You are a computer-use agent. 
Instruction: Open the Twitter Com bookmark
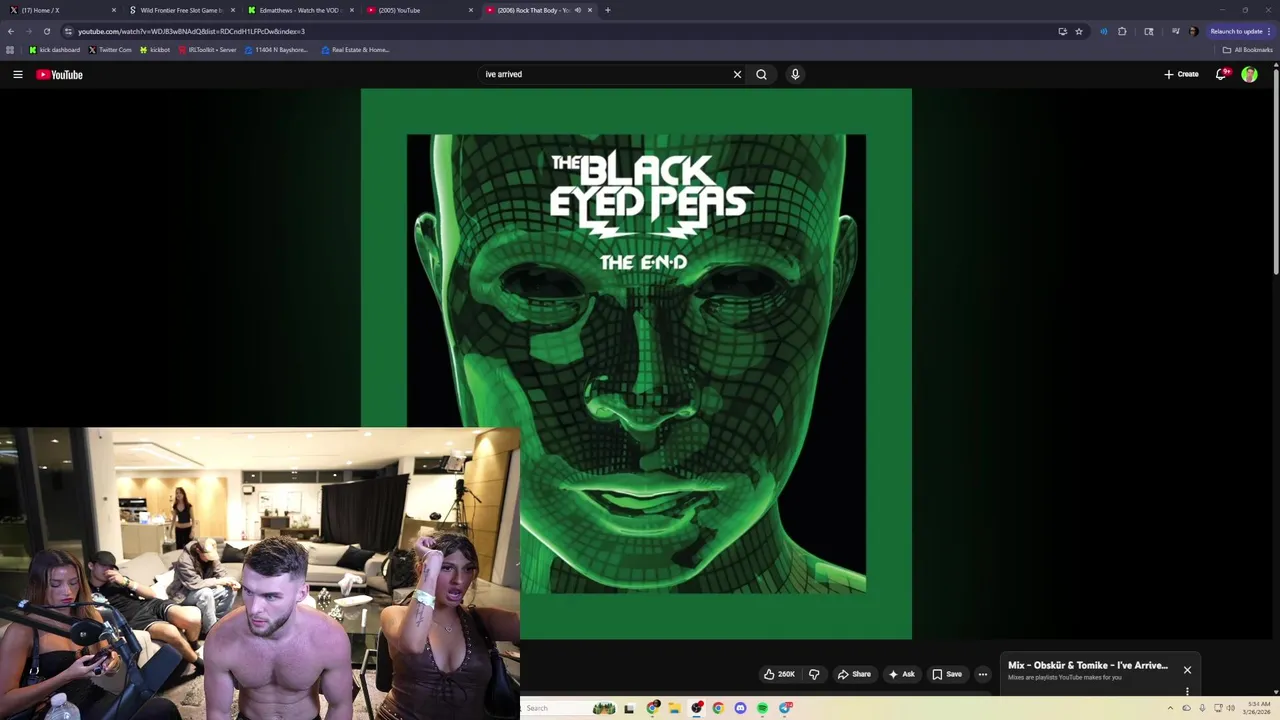tap(109, 49)
